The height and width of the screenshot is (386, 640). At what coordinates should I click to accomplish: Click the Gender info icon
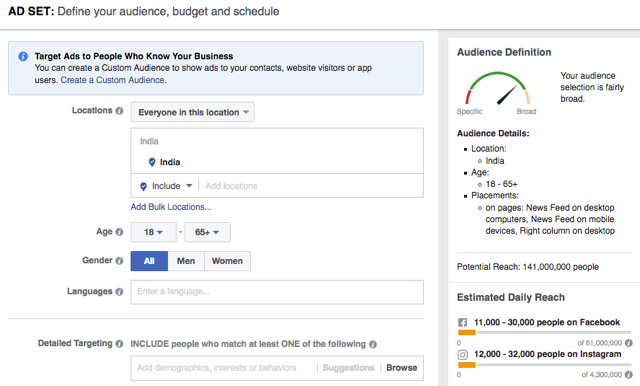(119, 261)
